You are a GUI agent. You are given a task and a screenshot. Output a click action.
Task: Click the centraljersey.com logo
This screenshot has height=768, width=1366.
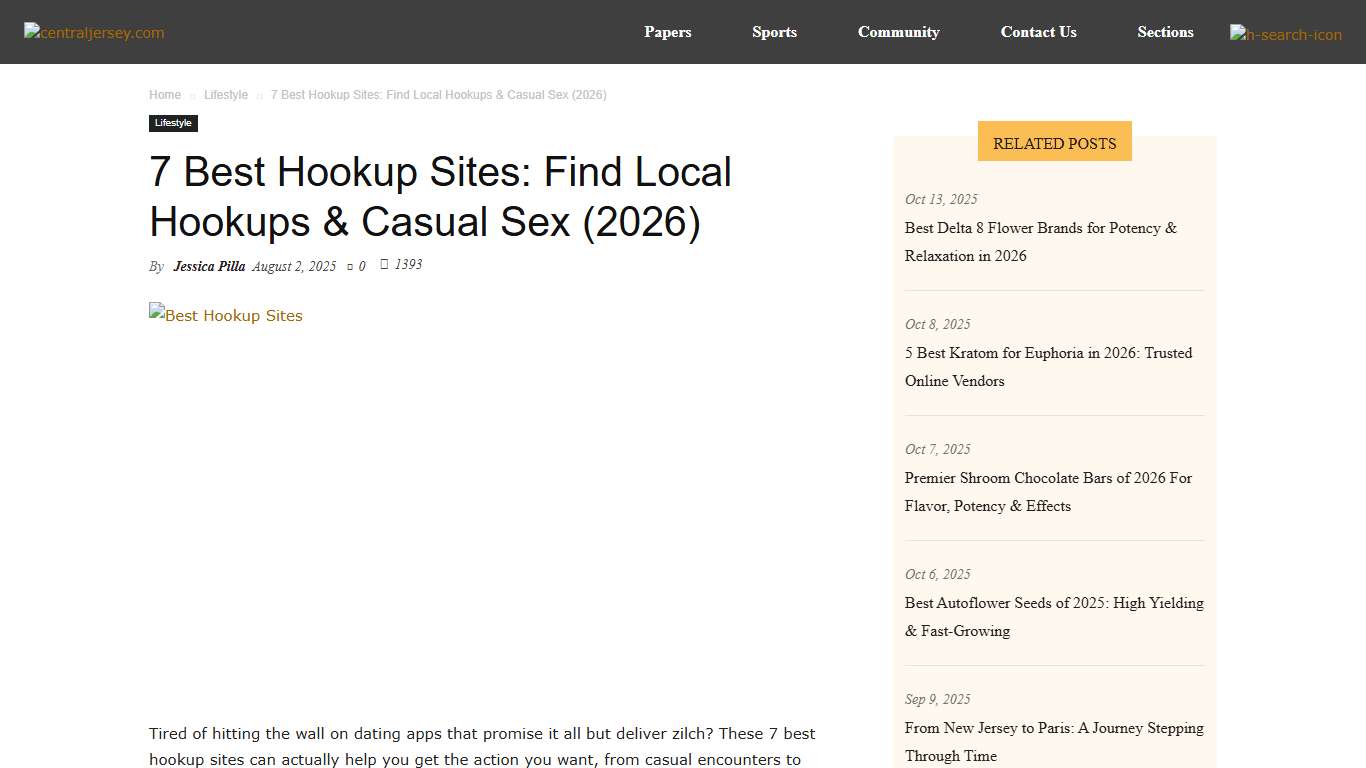tap(93, 32)
